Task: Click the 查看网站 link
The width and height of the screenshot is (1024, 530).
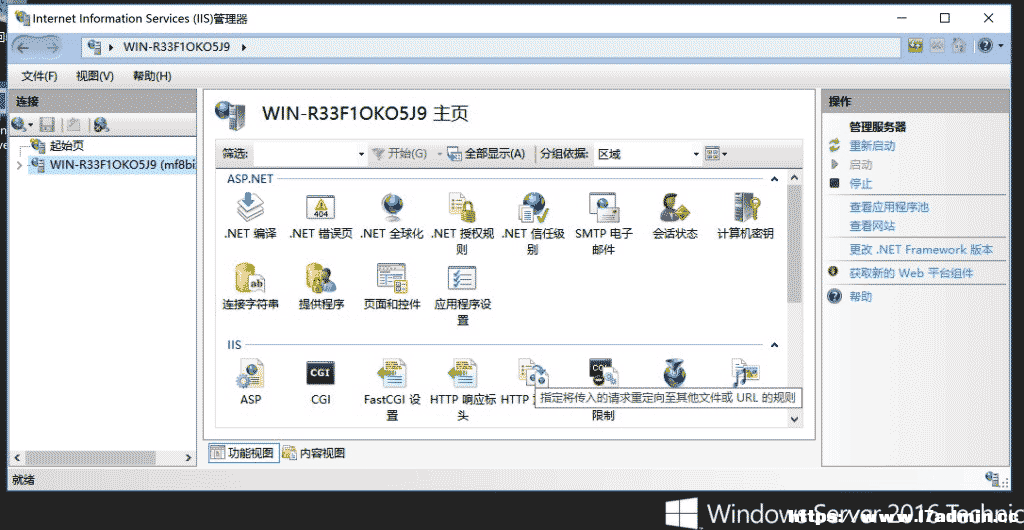Action: (872, 226)
